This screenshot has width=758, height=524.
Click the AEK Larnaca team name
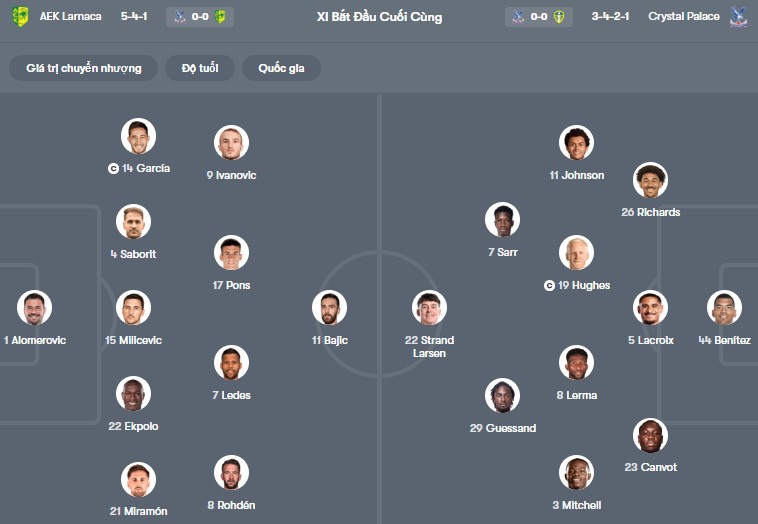click(71, 17)
